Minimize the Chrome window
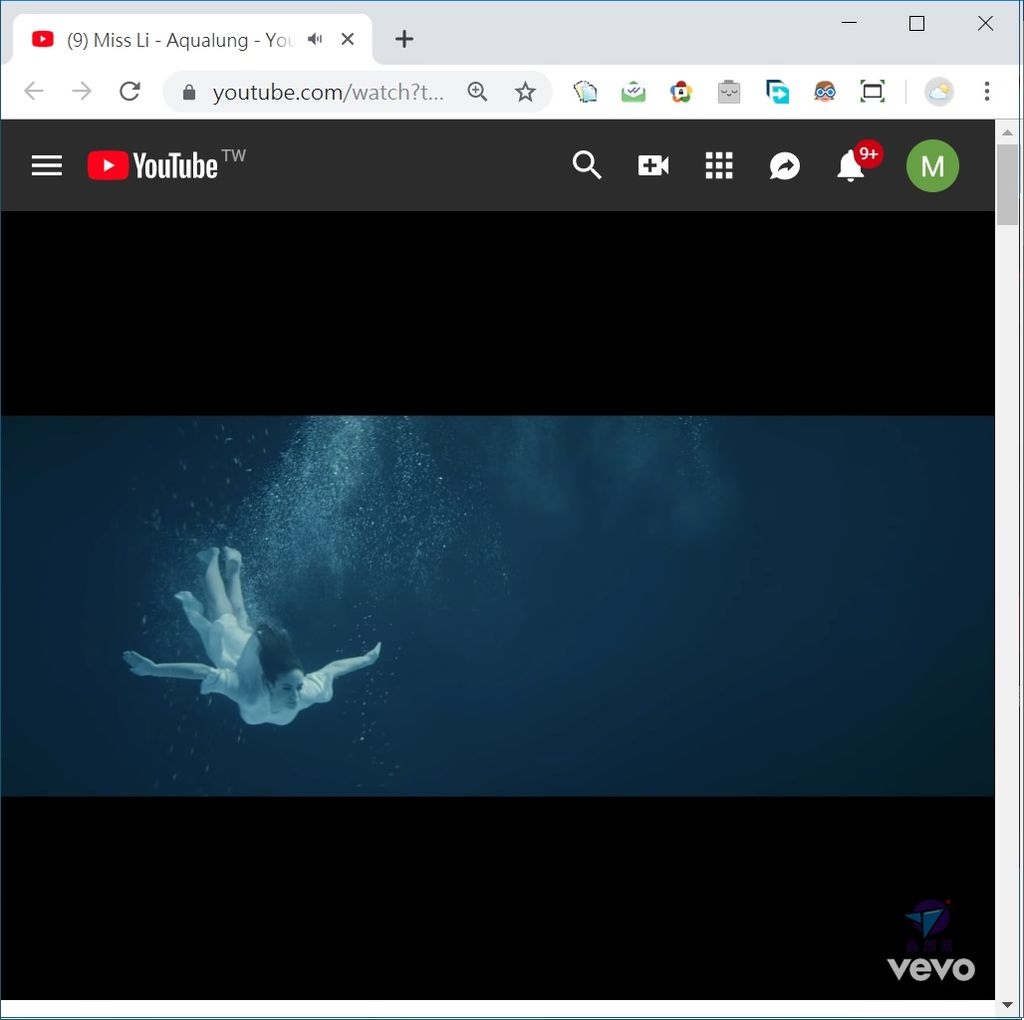The image size is (1024, 1020). [849, 23]
